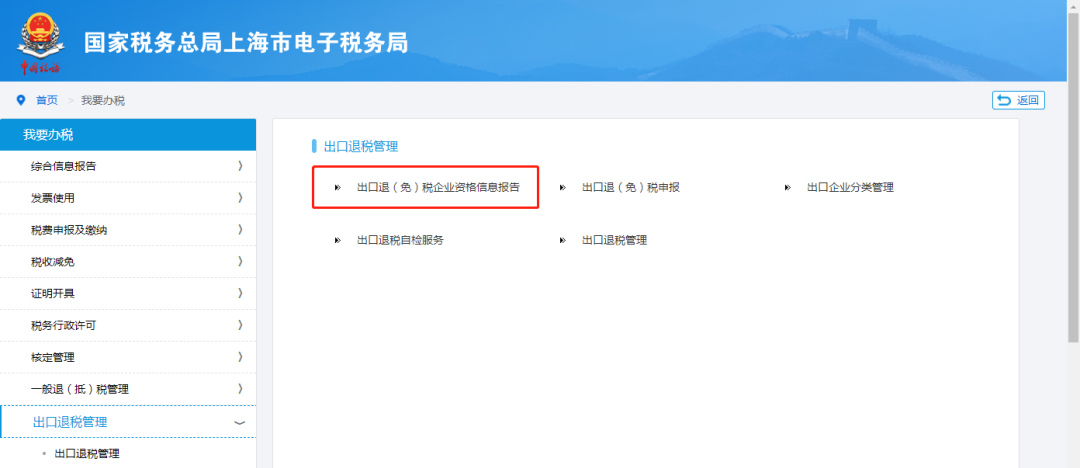1080x468 pixels.
Task: Open the 出口退税管理 link in main panel
Action: [614, 241]
